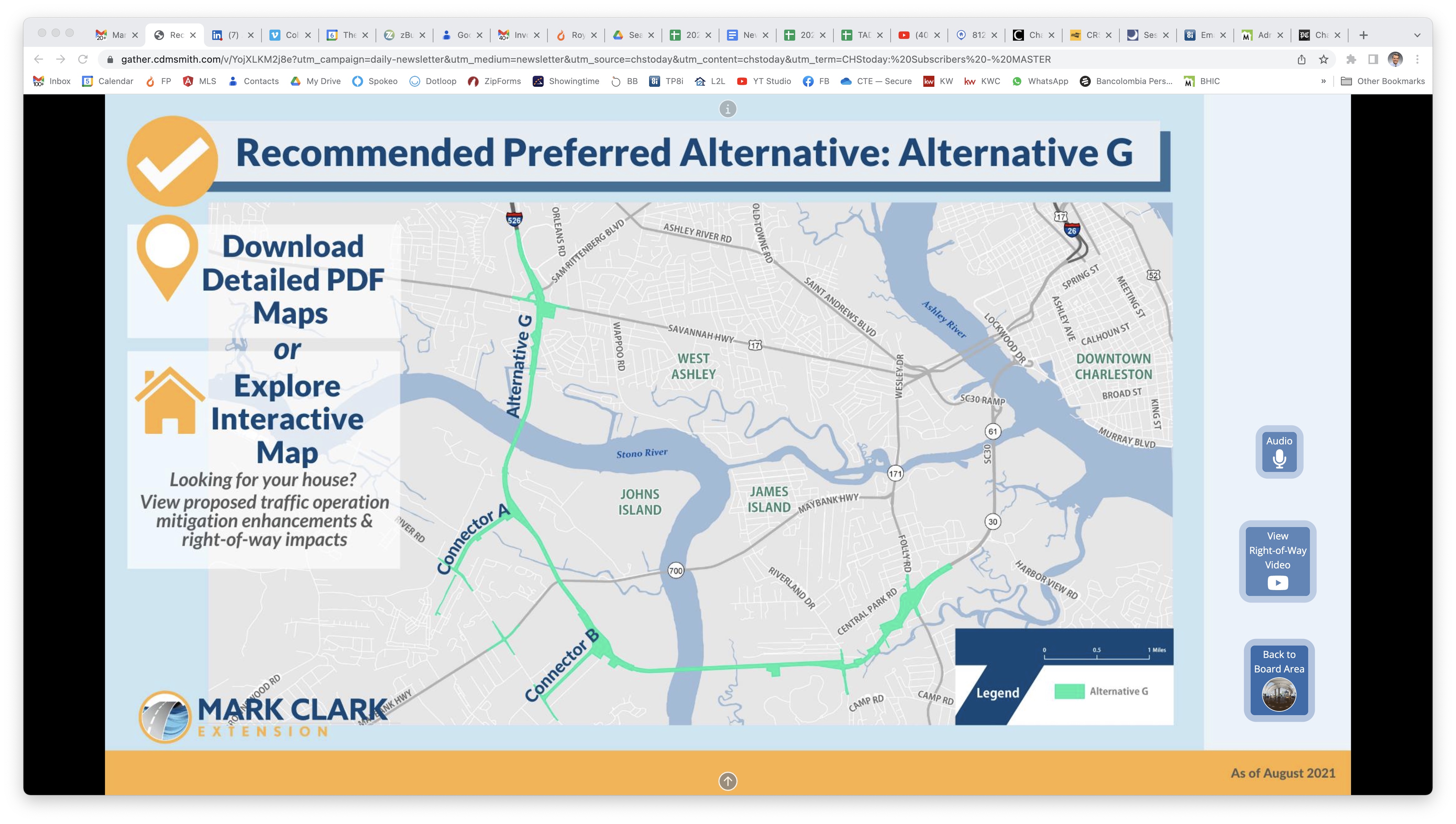
Task: Close the active 'Rec' tab
Action: click(192, 35)
